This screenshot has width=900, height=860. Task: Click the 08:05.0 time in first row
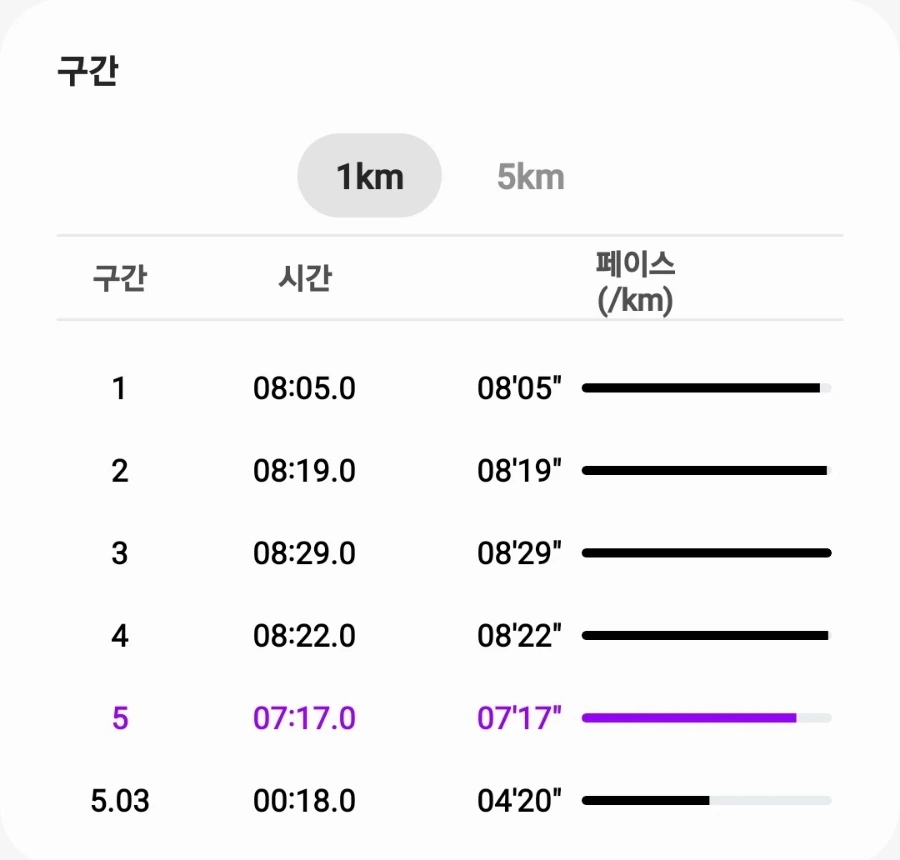(304, 388)
